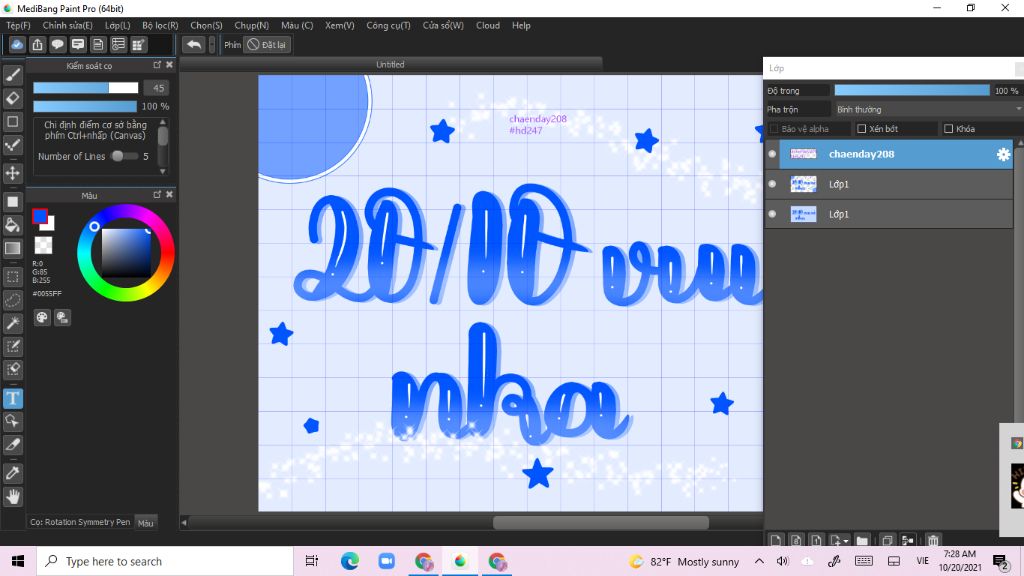Toggle visibility of the first Lớp1 layer
The image size is (1024, 576).
pyautogui.click(x=772, y=184)
